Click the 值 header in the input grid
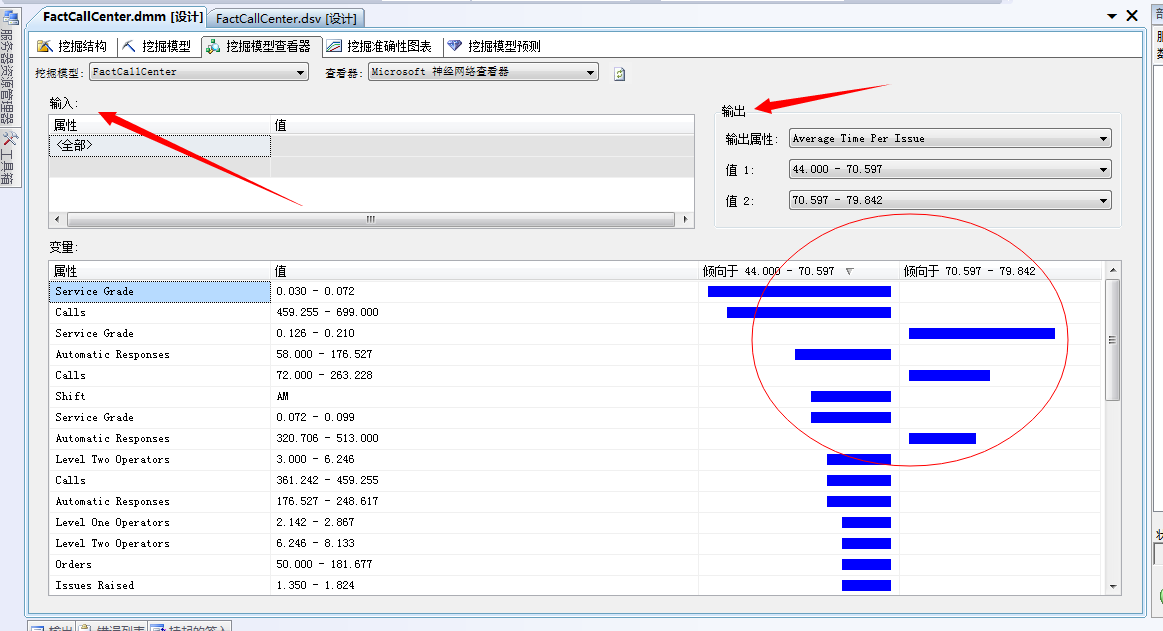Viewport: 1163px width, 631px height. 482,125
